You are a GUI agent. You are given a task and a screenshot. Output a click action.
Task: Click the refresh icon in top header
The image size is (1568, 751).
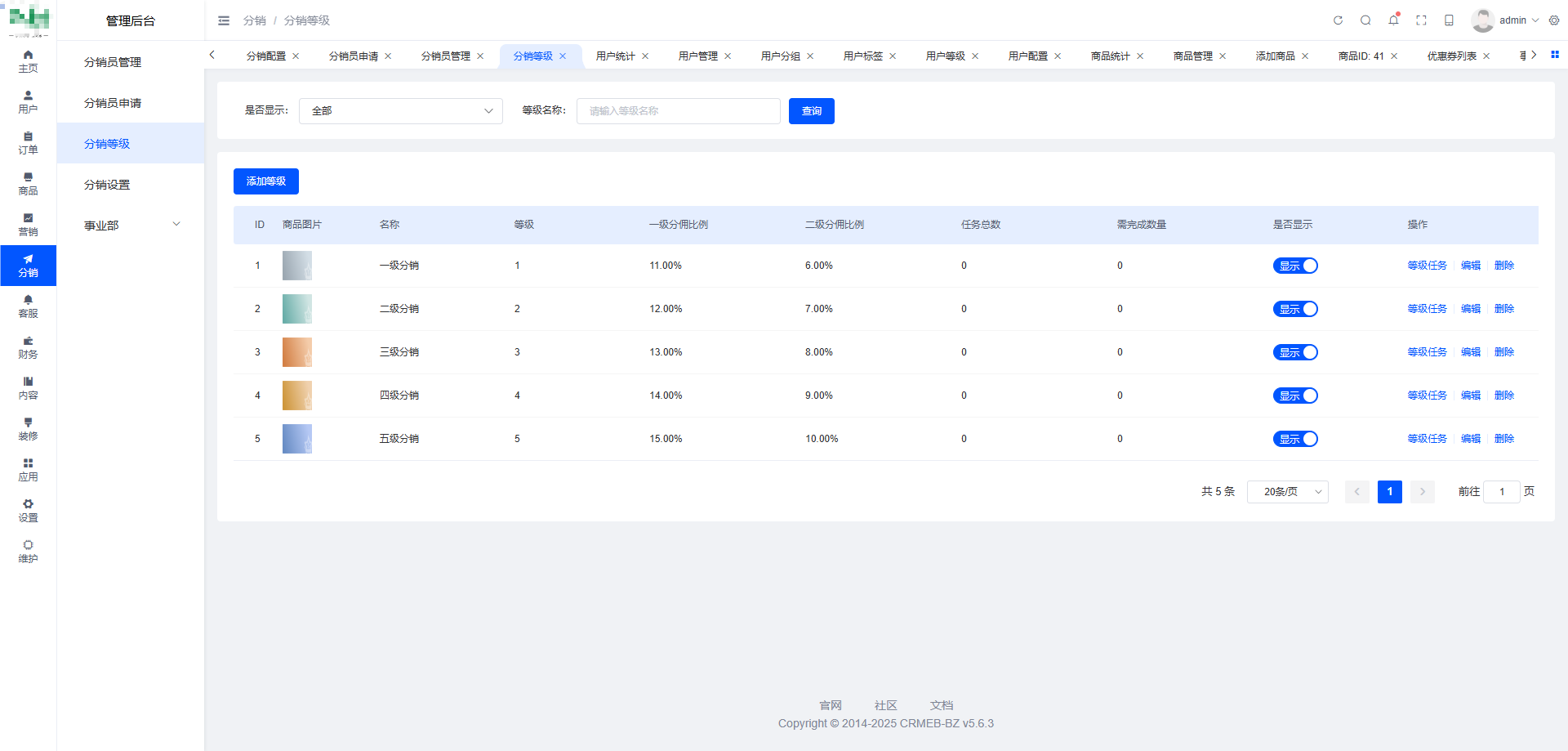pos(1338,20)
